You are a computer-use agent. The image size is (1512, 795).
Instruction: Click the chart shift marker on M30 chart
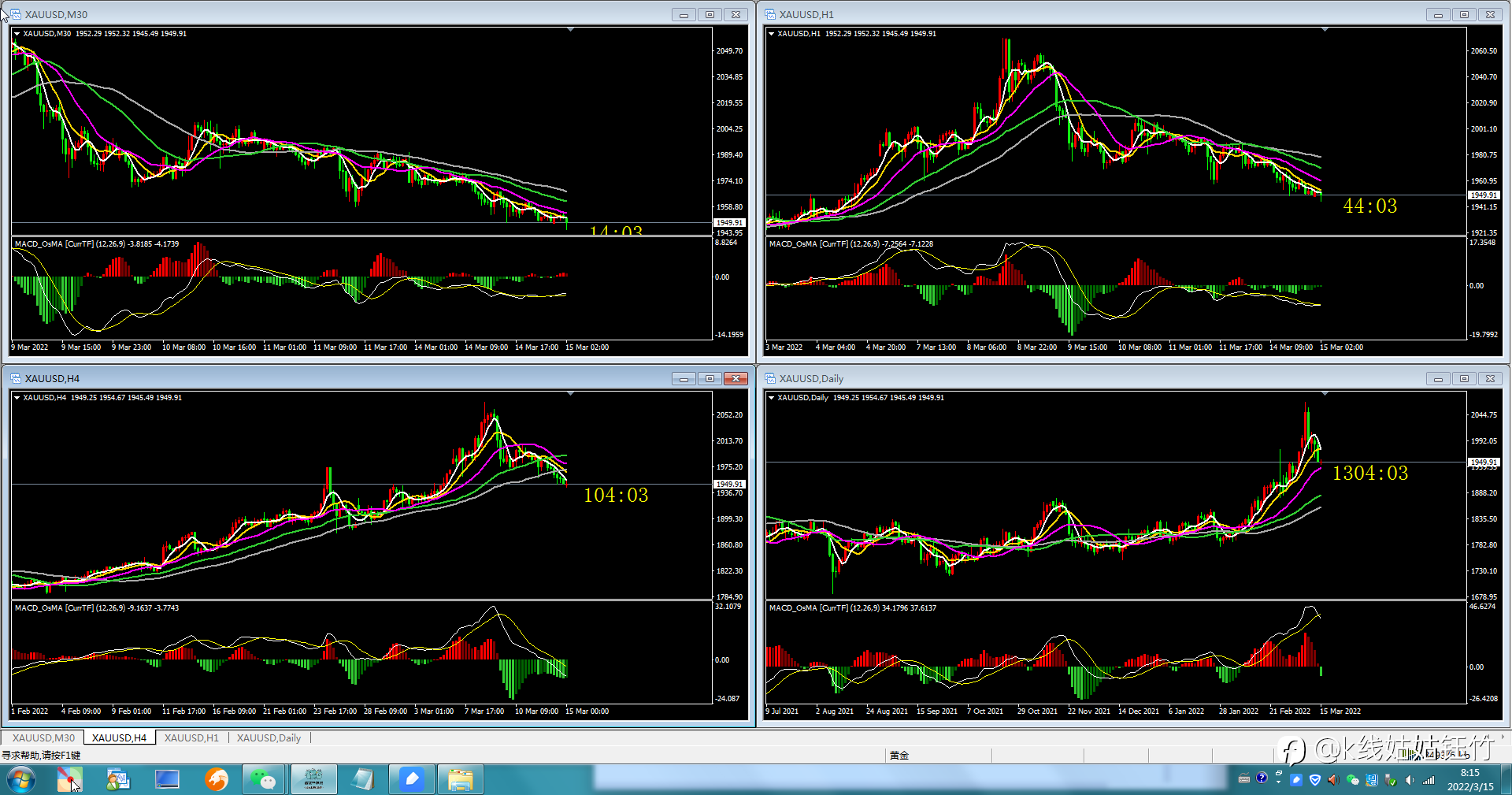(x=570, y=29)
